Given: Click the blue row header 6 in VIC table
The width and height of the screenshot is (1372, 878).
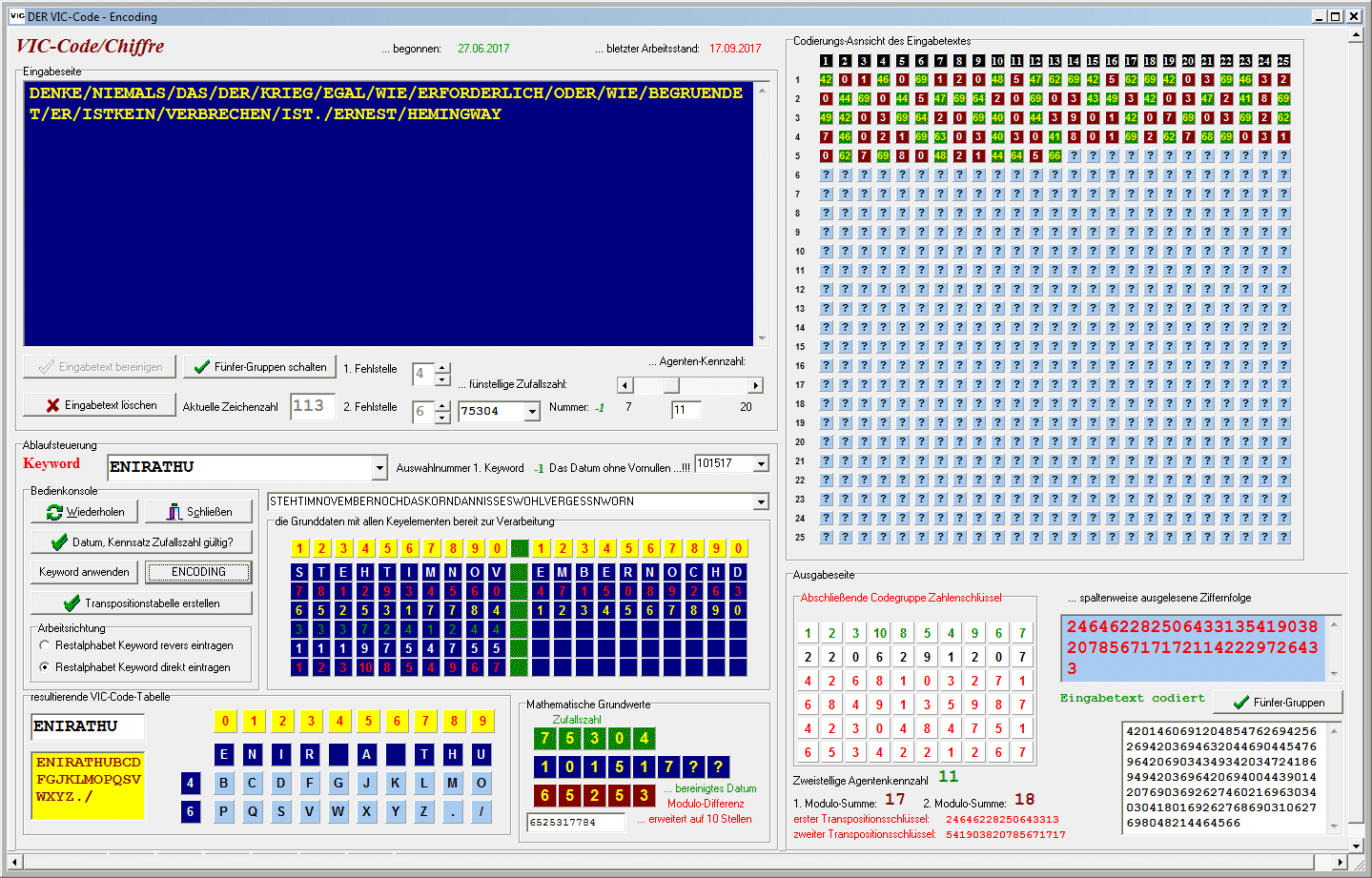Looking at the screenshot, I should point(191,812).
